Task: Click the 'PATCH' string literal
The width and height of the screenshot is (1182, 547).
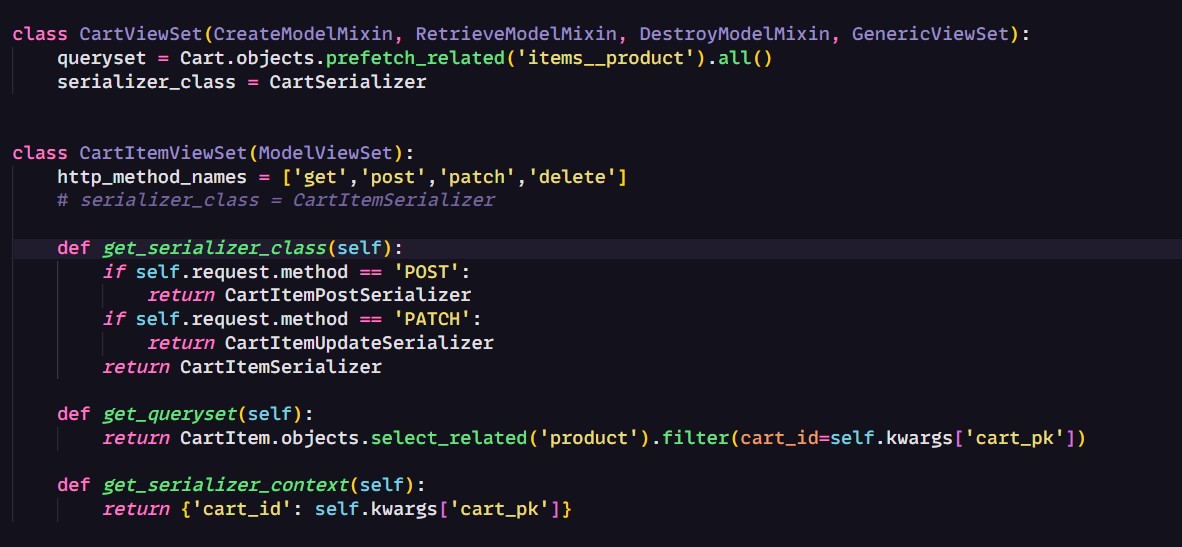Action: point(432,319)
